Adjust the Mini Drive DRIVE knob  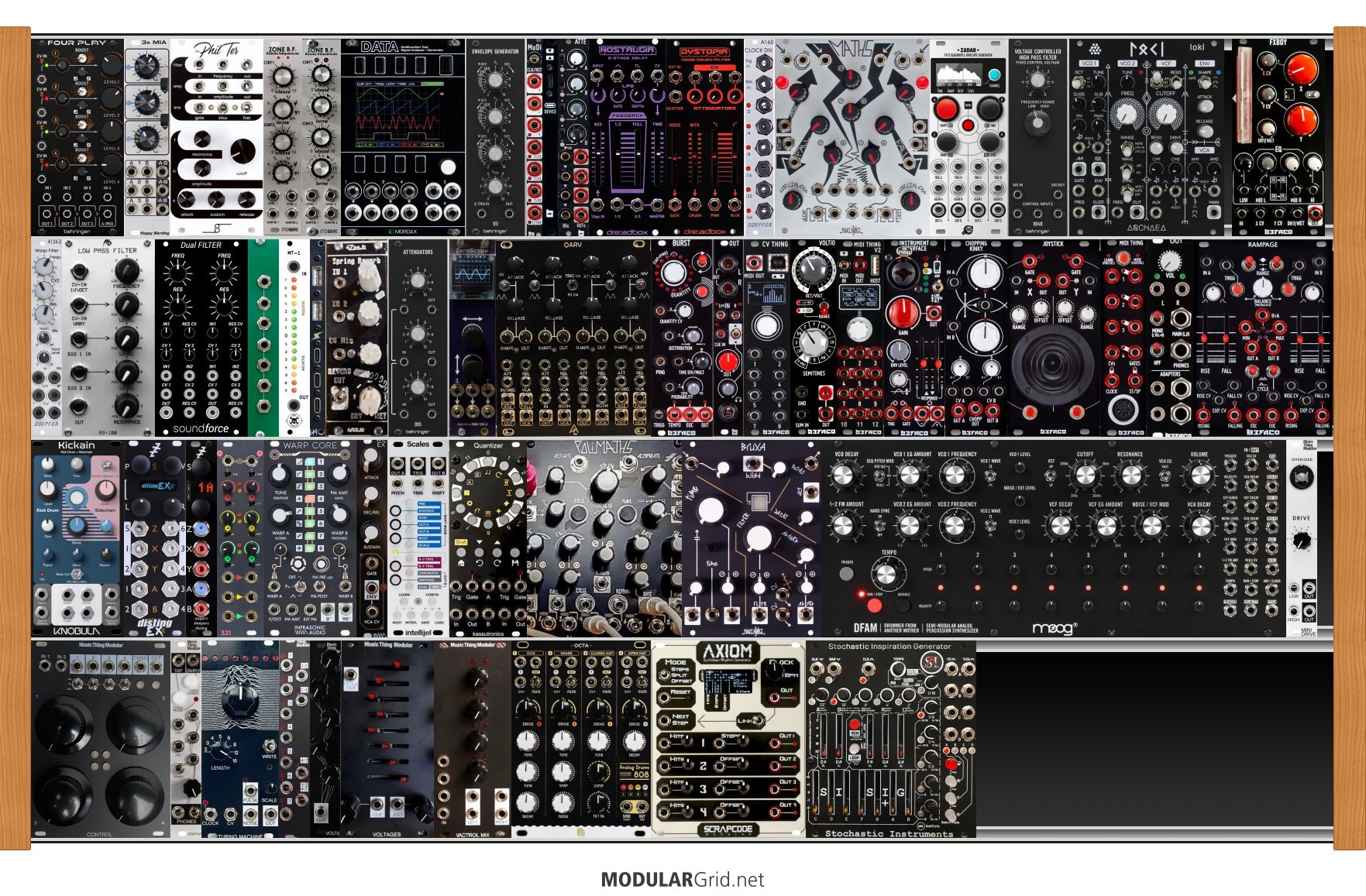(x=1302, y=539)
